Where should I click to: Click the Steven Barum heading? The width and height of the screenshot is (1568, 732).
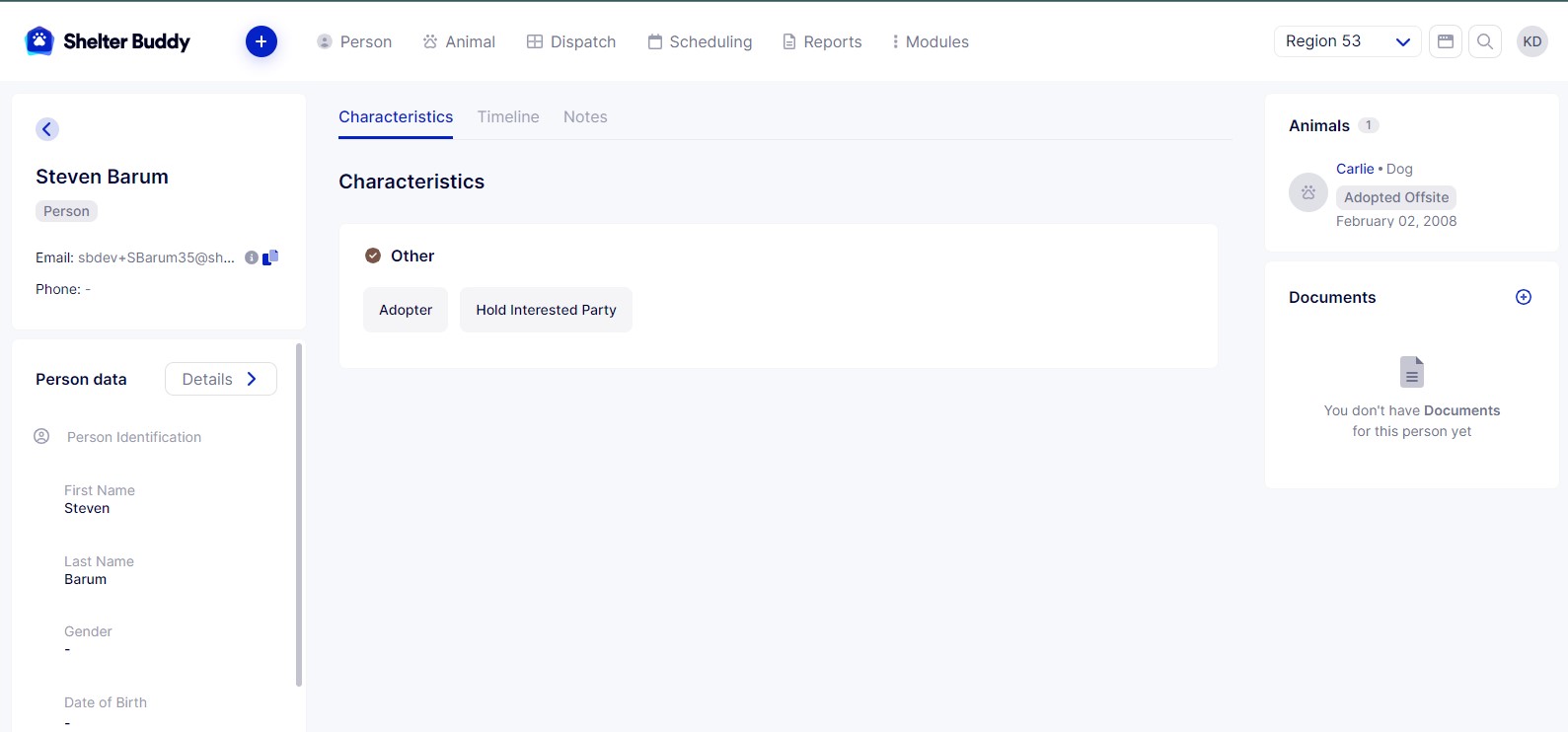pyautogui.click(x=102, y=177)
